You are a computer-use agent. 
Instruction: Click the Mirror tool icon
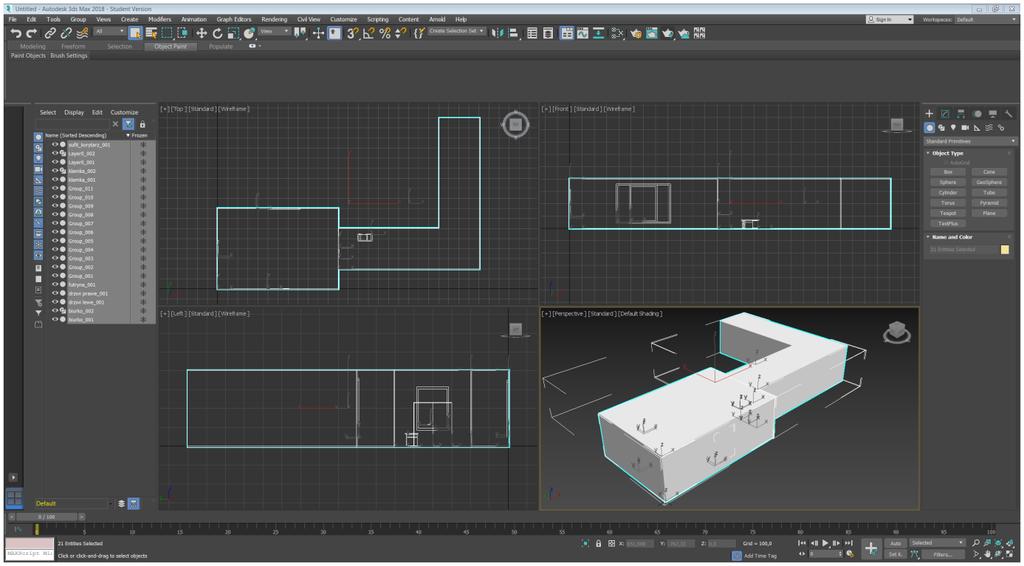pos(498,33)
